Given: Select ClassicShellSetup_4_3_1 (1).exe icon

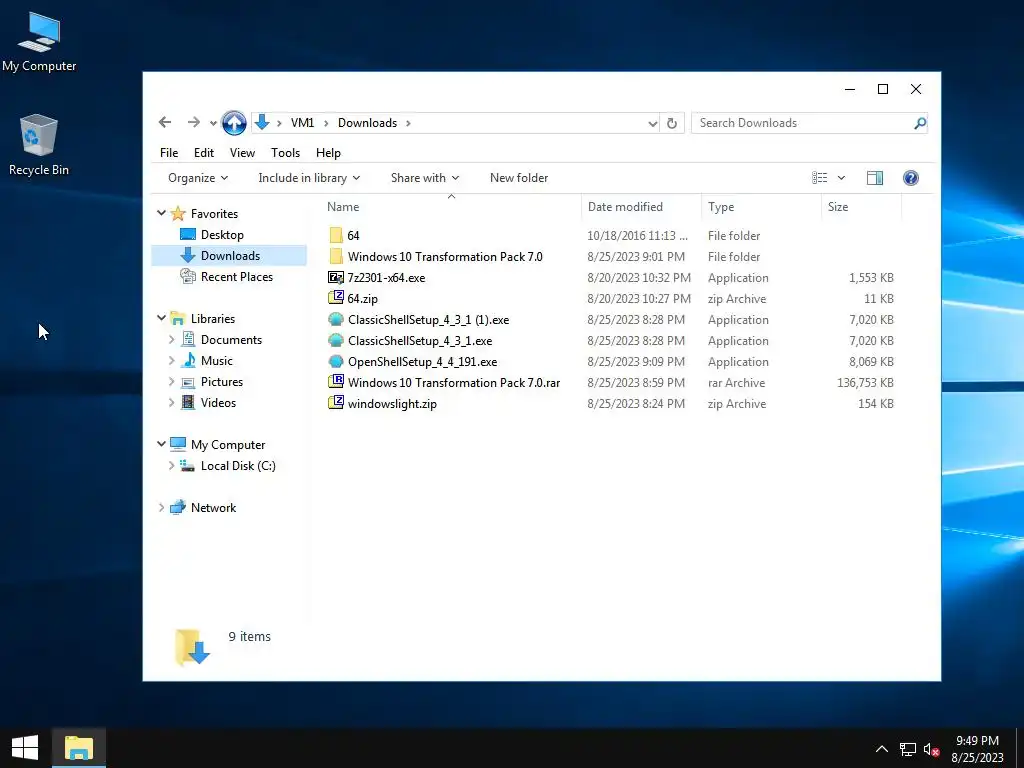Looking at the screenshot, I should click(x=336, y=319).
